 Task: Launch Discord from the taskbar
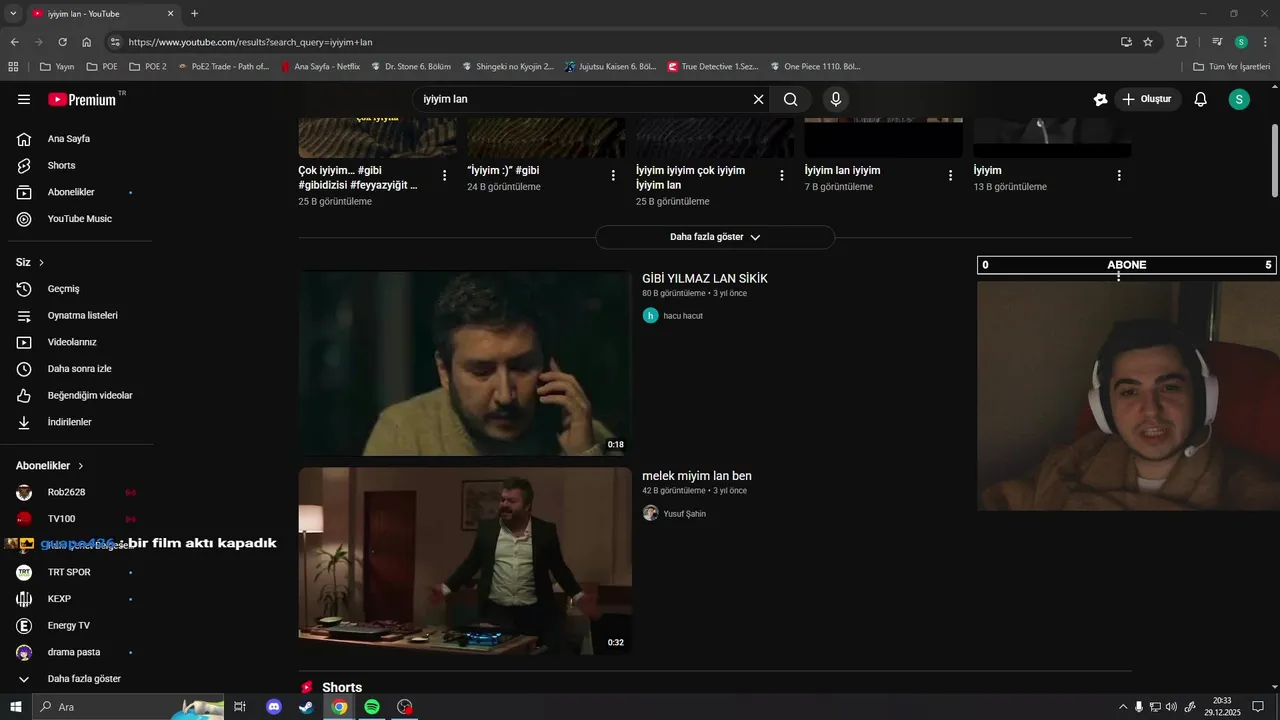(274, 707)
